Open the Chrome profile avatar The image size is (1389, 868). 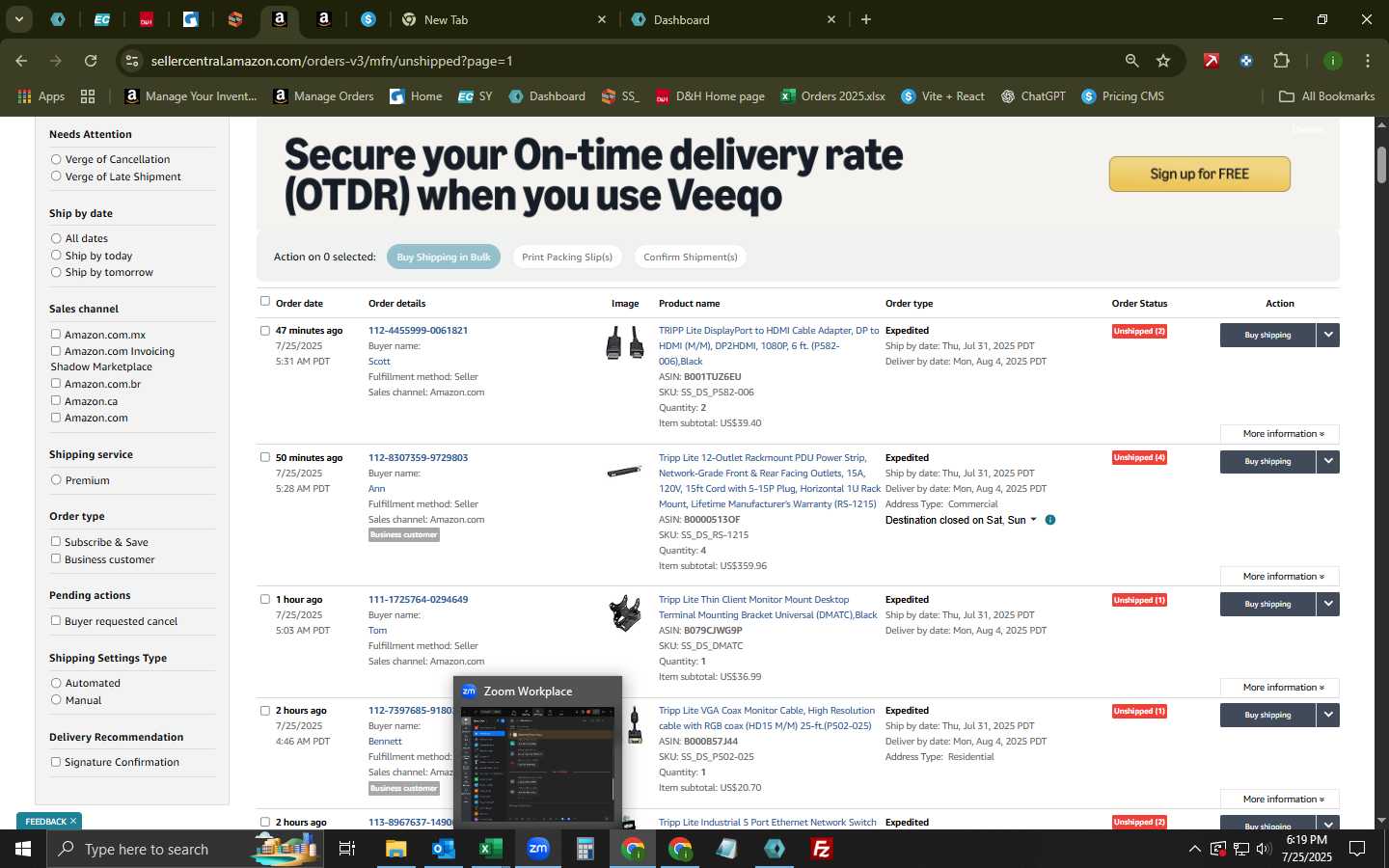pos(1333,61)
